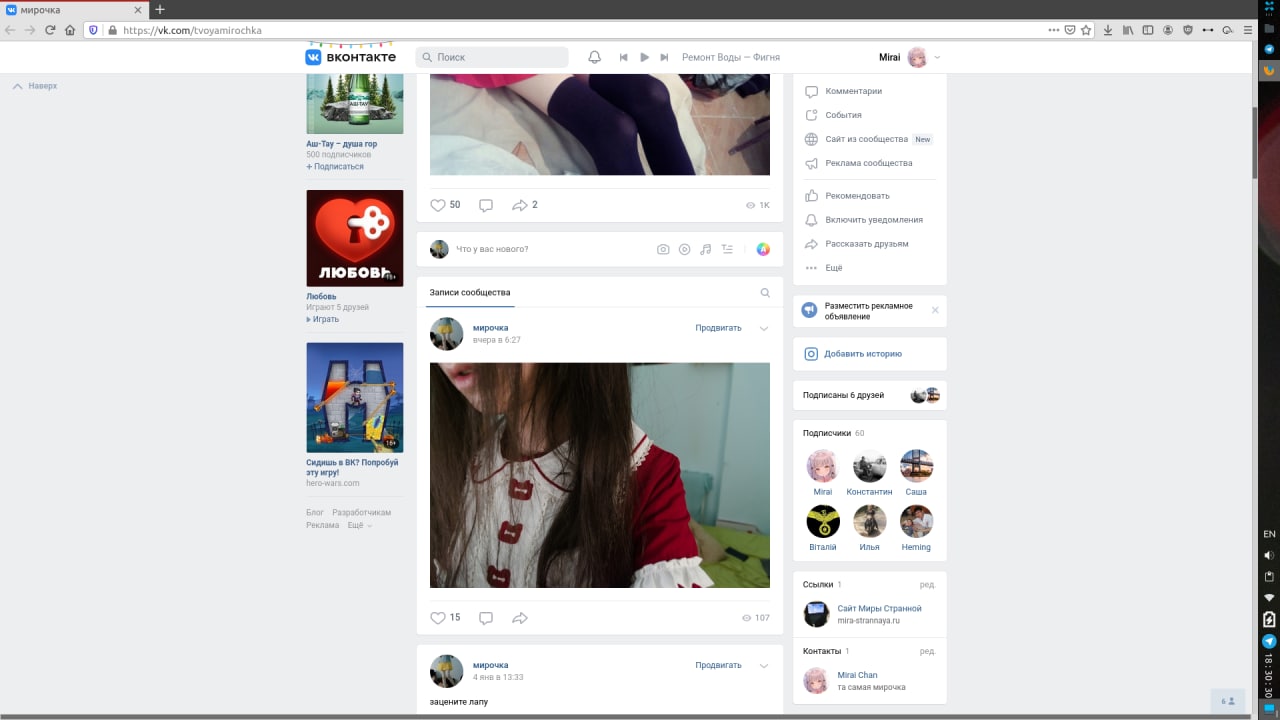Image resolution: width=1280 pixels, height=720 pixels.
Task: Expand footer Ещё dropdown
Action: 359,525
